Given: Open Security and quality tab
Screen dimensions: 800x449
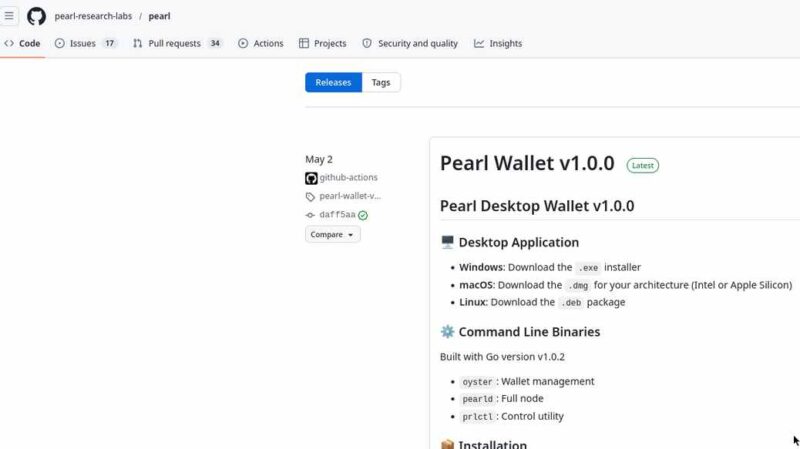Looking at the screenshot, I should click(410, 43).
